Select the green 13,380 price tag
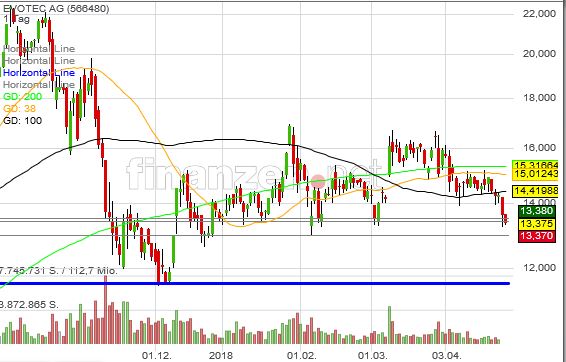The height and width of the screenshot is (362, 566). (x=537, y=211)
